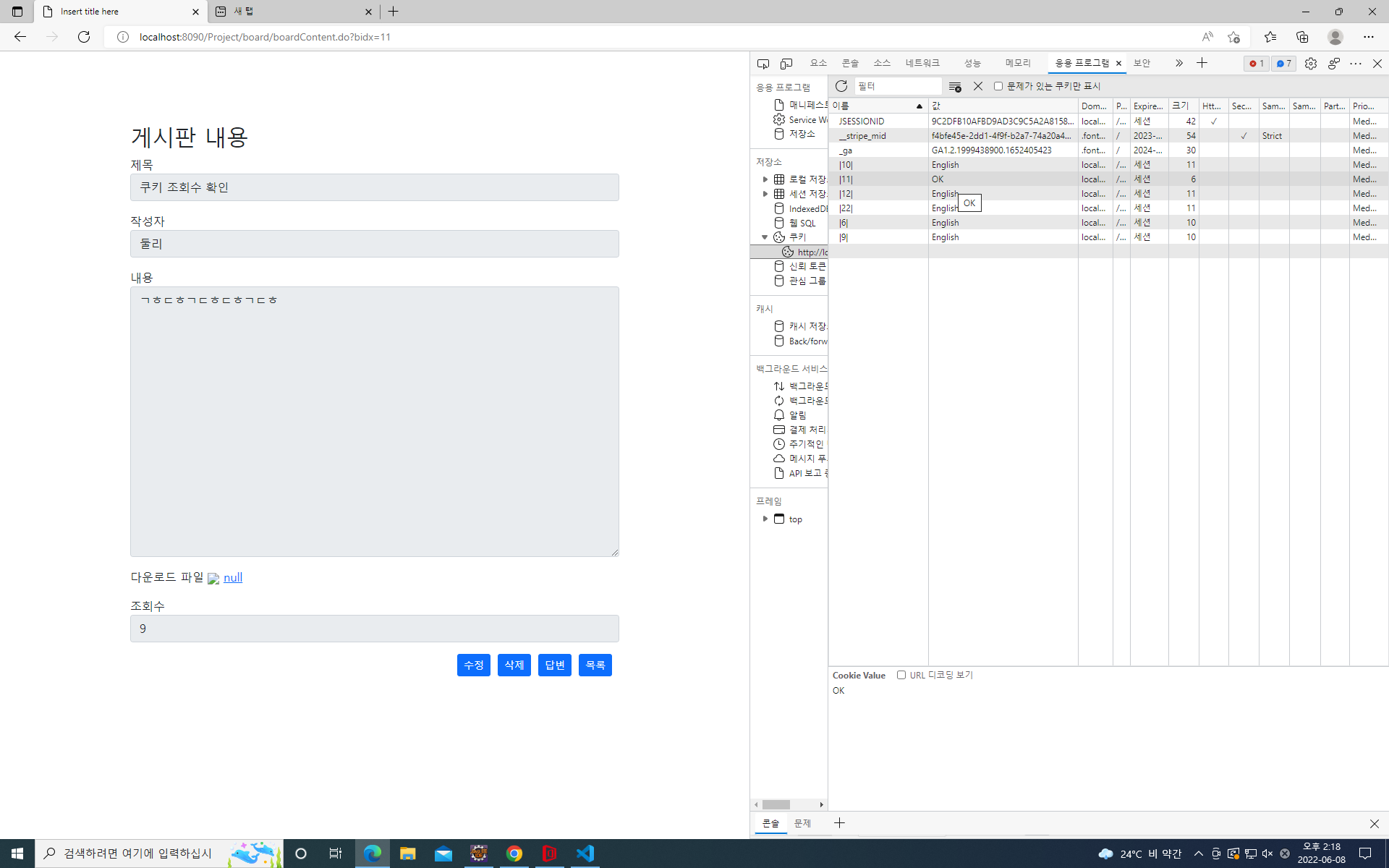Expand the session storage tree node

point(765,194)
